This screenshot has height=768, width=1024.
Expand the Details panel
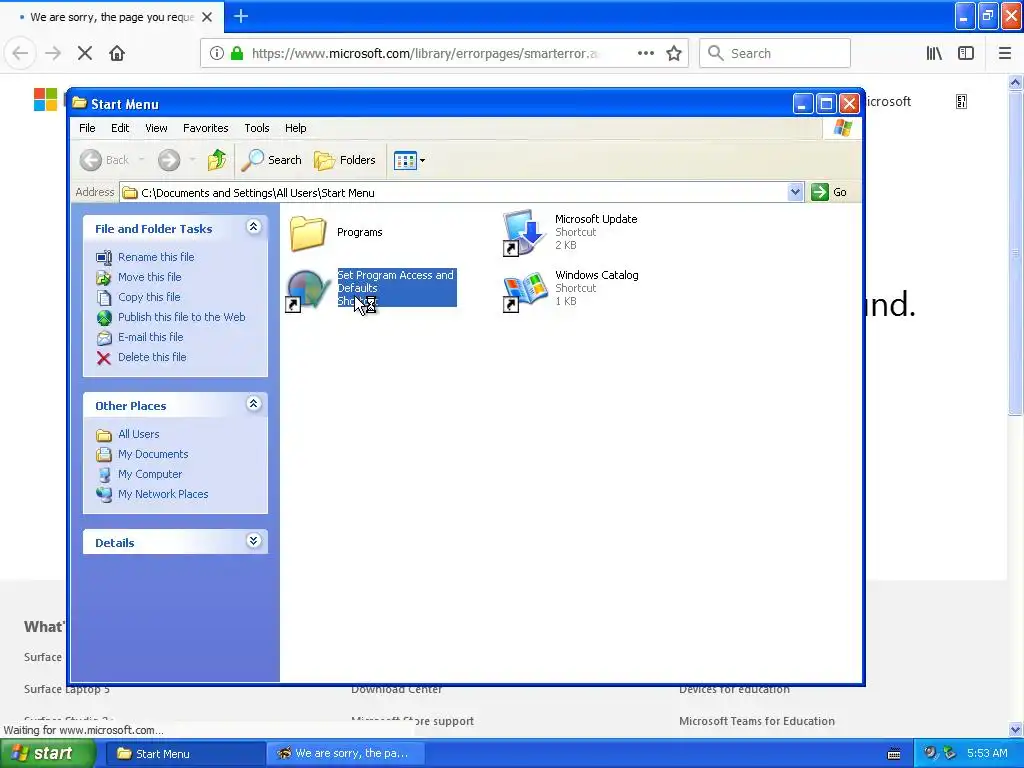[x=253, y=541]
